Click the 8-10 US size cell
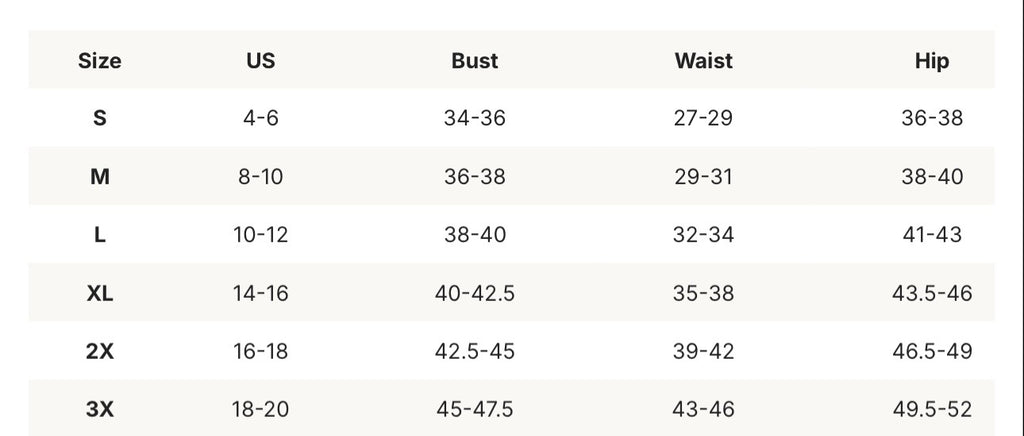Viewport: 1024px width, 436px height. coord(261,176)
